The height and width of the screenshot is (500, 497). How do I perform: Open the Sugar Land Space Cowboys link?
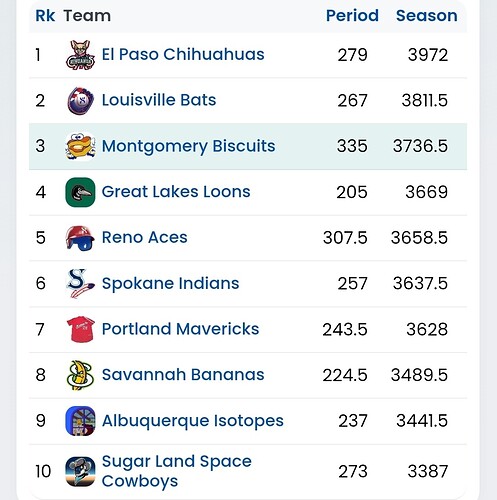click(176, 471)
